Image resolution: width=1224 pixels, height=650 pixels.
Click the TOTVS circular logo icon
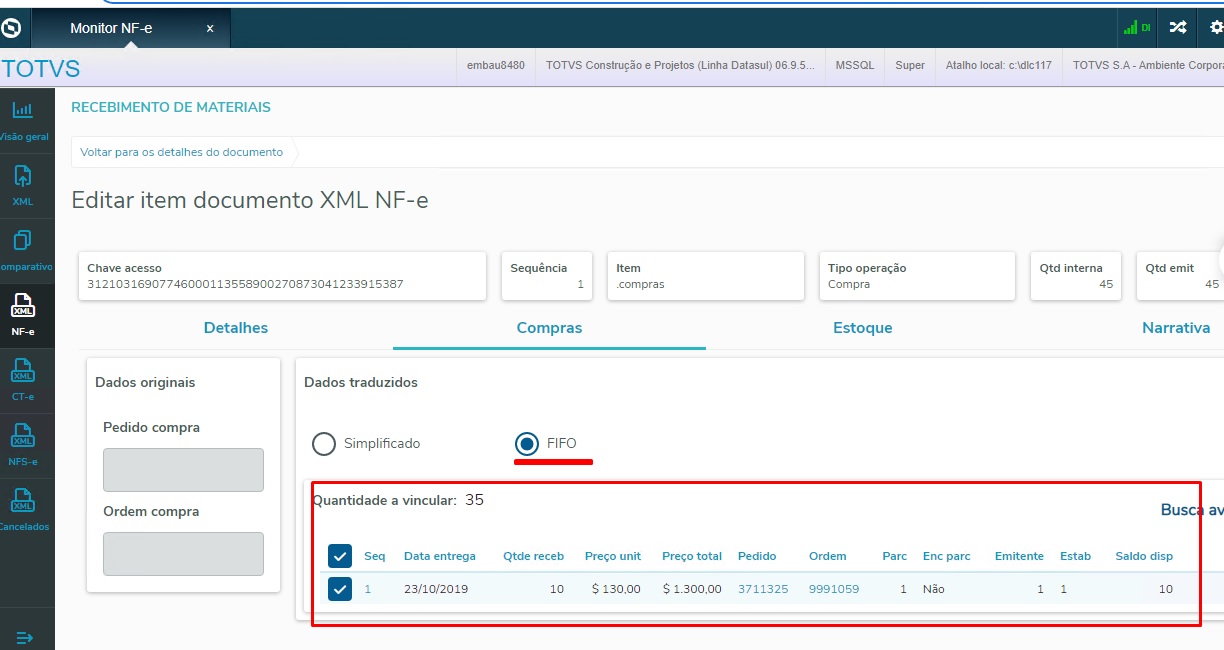[12, 28]
